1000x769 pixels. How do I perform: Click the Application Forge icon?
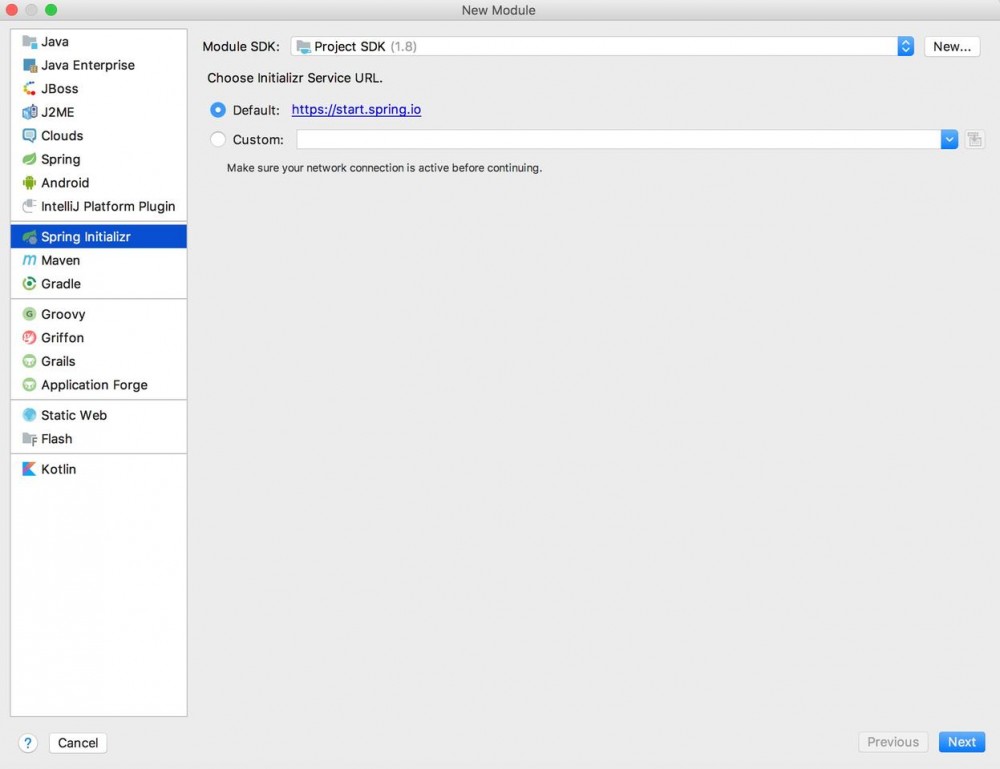(29, 385)
